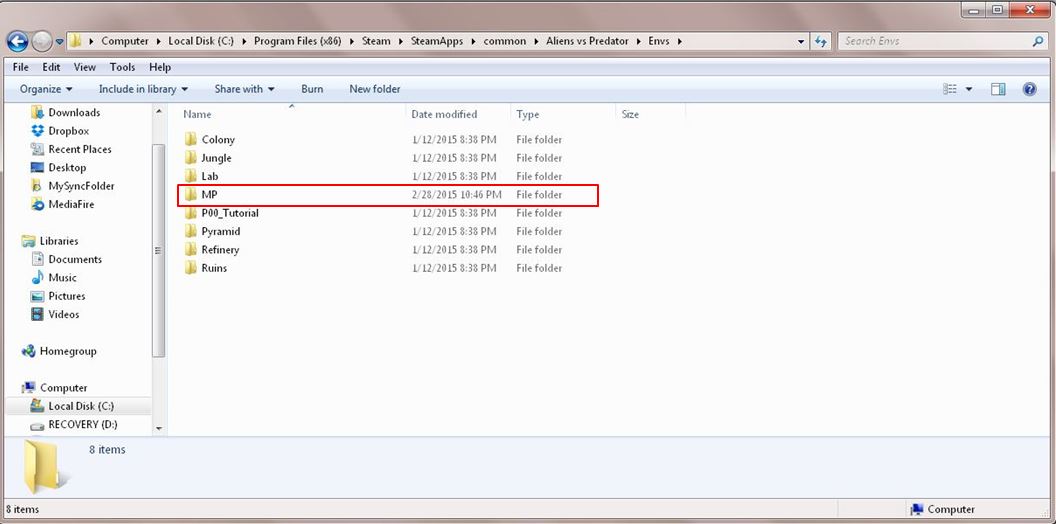The height and width of the screenshot is (524, 1056).
Task: Open the Edit menu
Action: point(51,67)
